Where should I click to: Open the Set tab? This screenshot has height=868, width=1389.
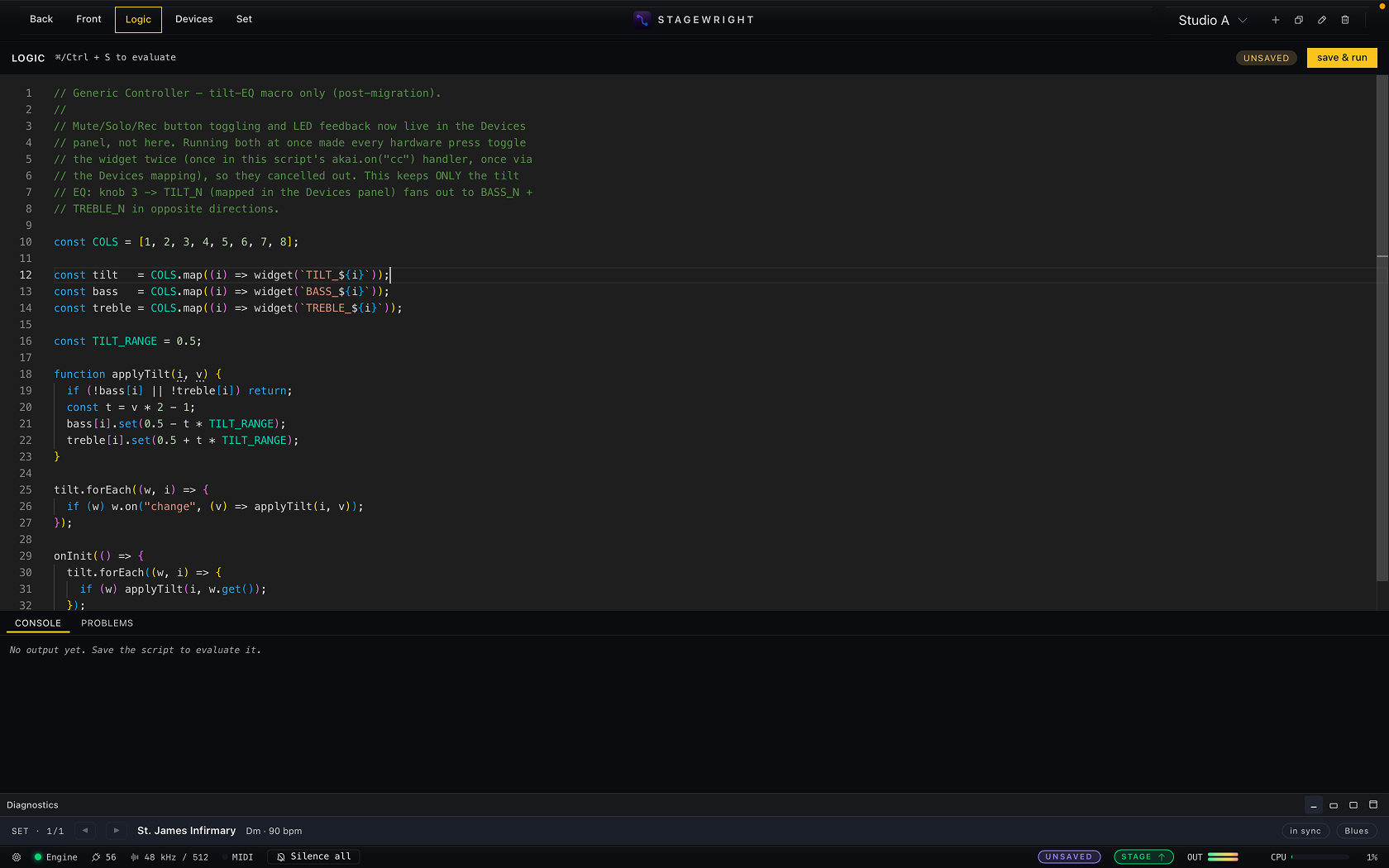244,19
